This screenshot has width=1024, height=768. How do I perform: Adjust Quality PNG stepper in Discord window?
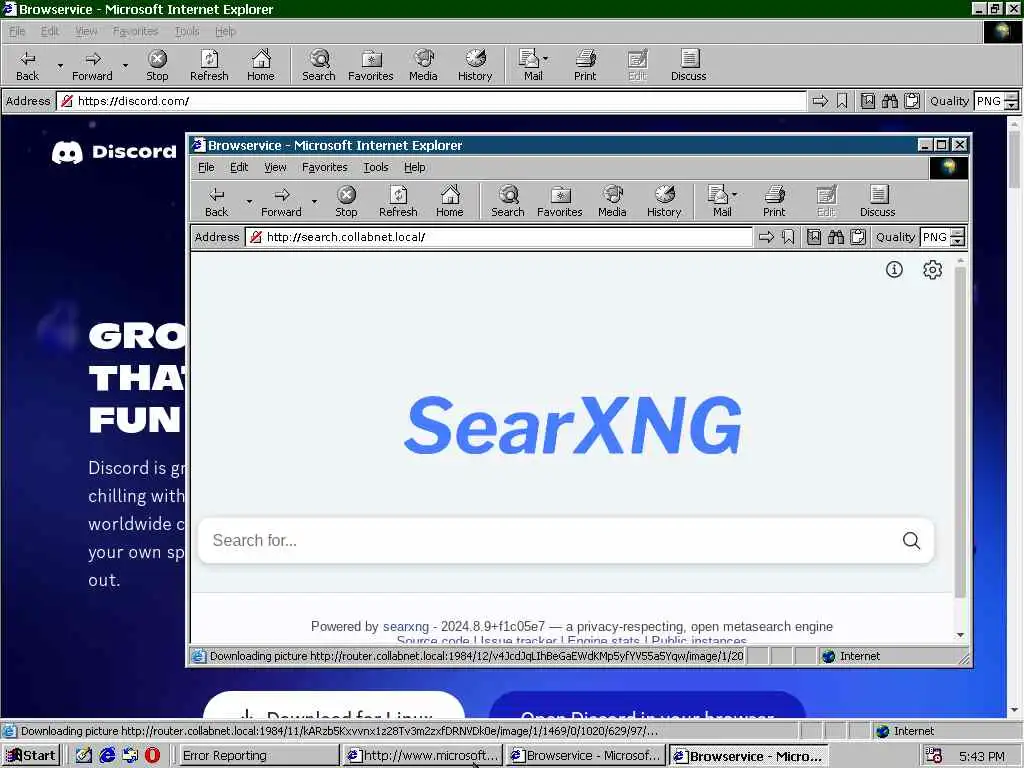pyautogui.click(x=1012, y=101)
